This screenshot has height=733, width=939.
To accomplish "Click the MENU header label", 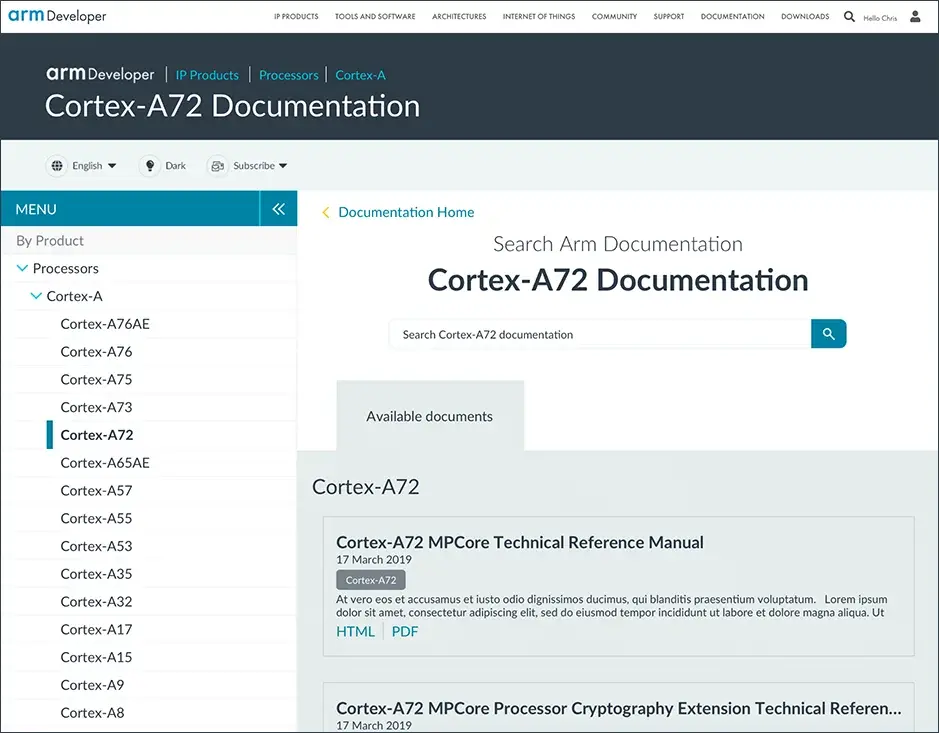I will click(x=36, y=209).
